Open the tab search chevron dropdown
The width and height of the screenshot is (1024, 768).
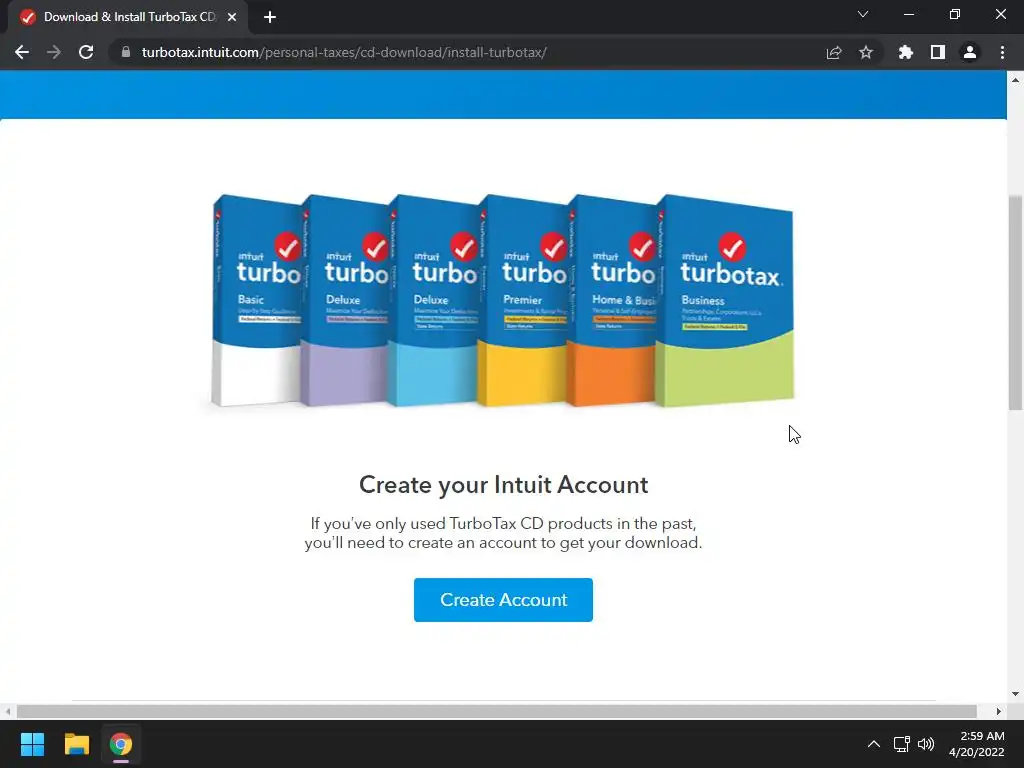[863, 14]
